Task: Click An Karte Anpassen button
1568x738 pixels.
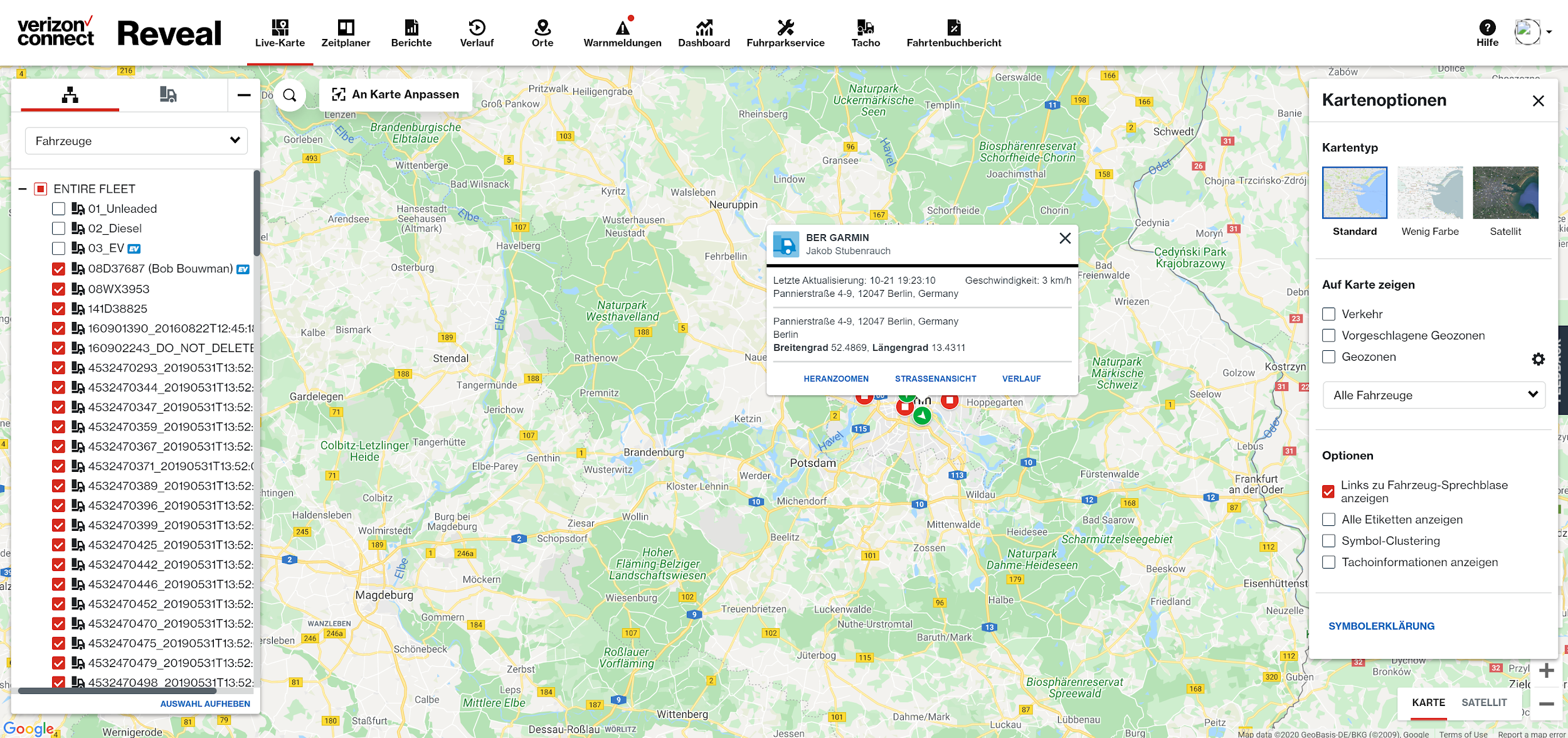Action: click(396, 95)
